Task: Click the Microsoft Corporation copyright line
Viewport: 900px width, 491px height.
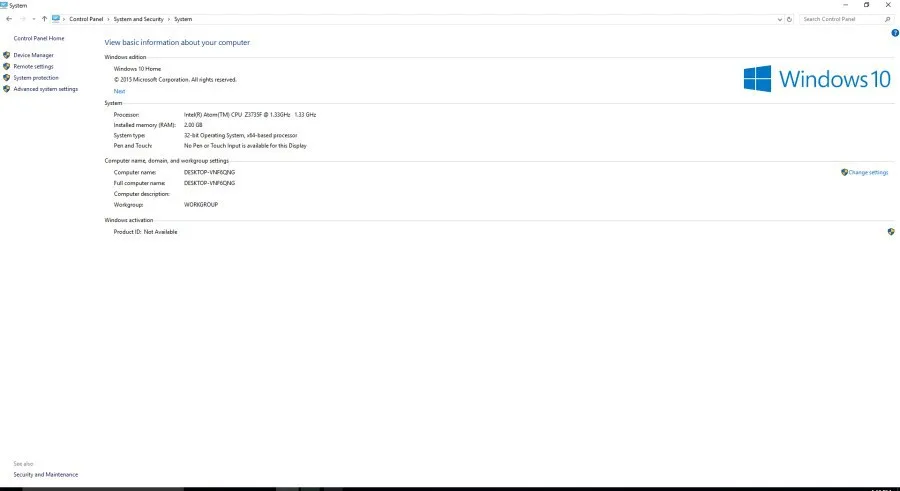Action: (175, 80)
